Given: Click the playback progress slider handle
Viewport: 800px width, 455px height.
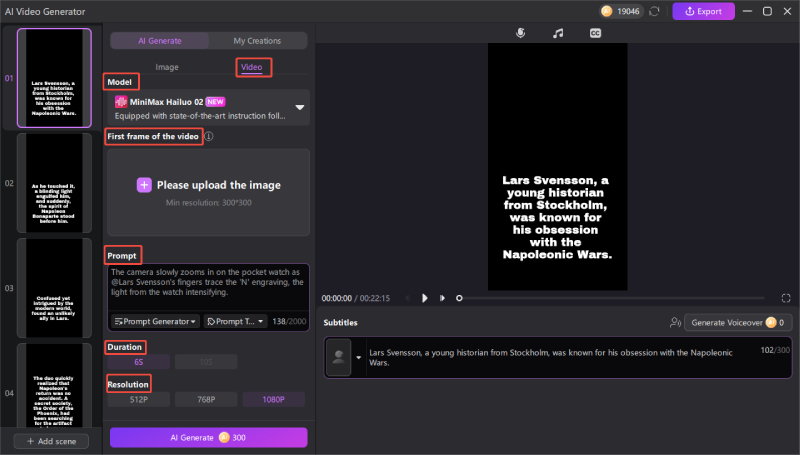Looking at the screenshot, I should (459, 298).
